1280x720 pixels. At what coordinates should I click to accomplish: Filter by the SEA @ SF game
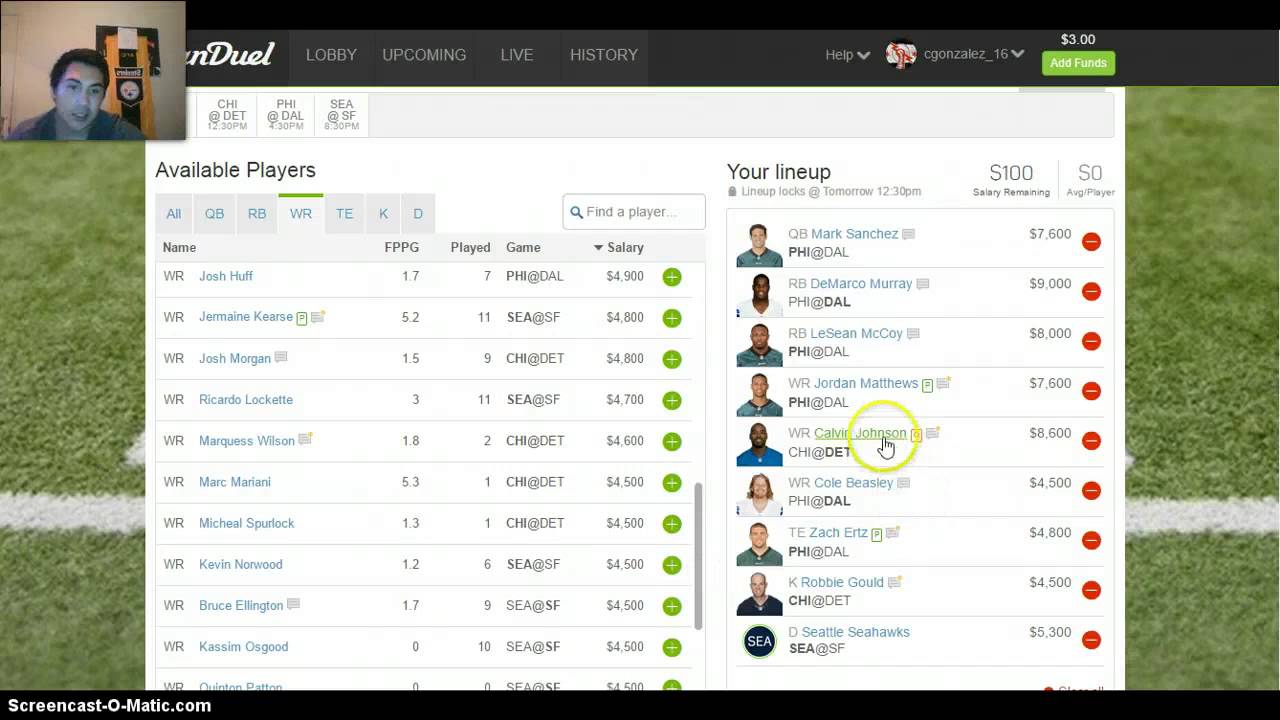(x=342, y=115)
